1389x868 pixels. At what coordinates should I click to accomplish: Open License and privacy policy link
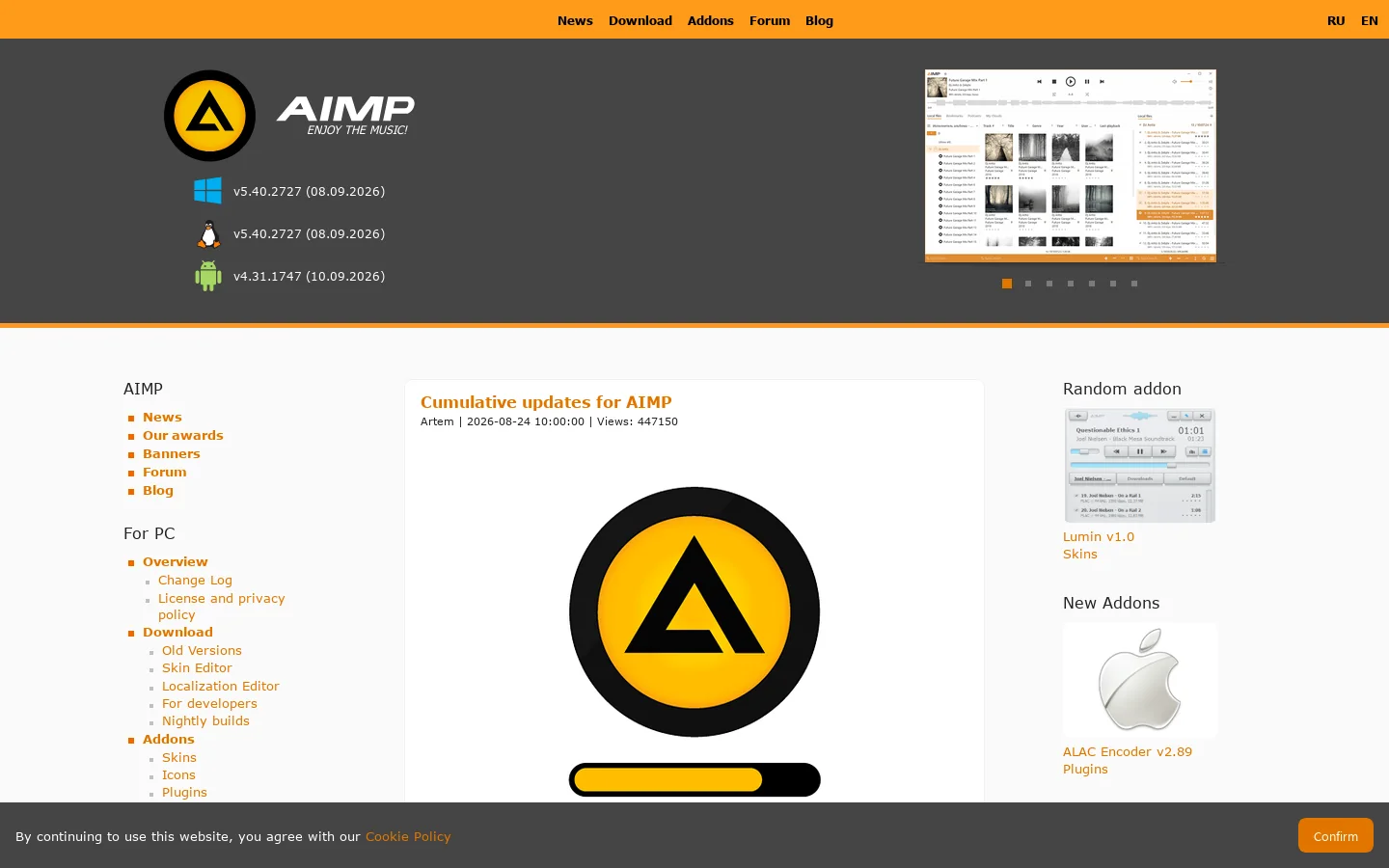pos(222,606)
